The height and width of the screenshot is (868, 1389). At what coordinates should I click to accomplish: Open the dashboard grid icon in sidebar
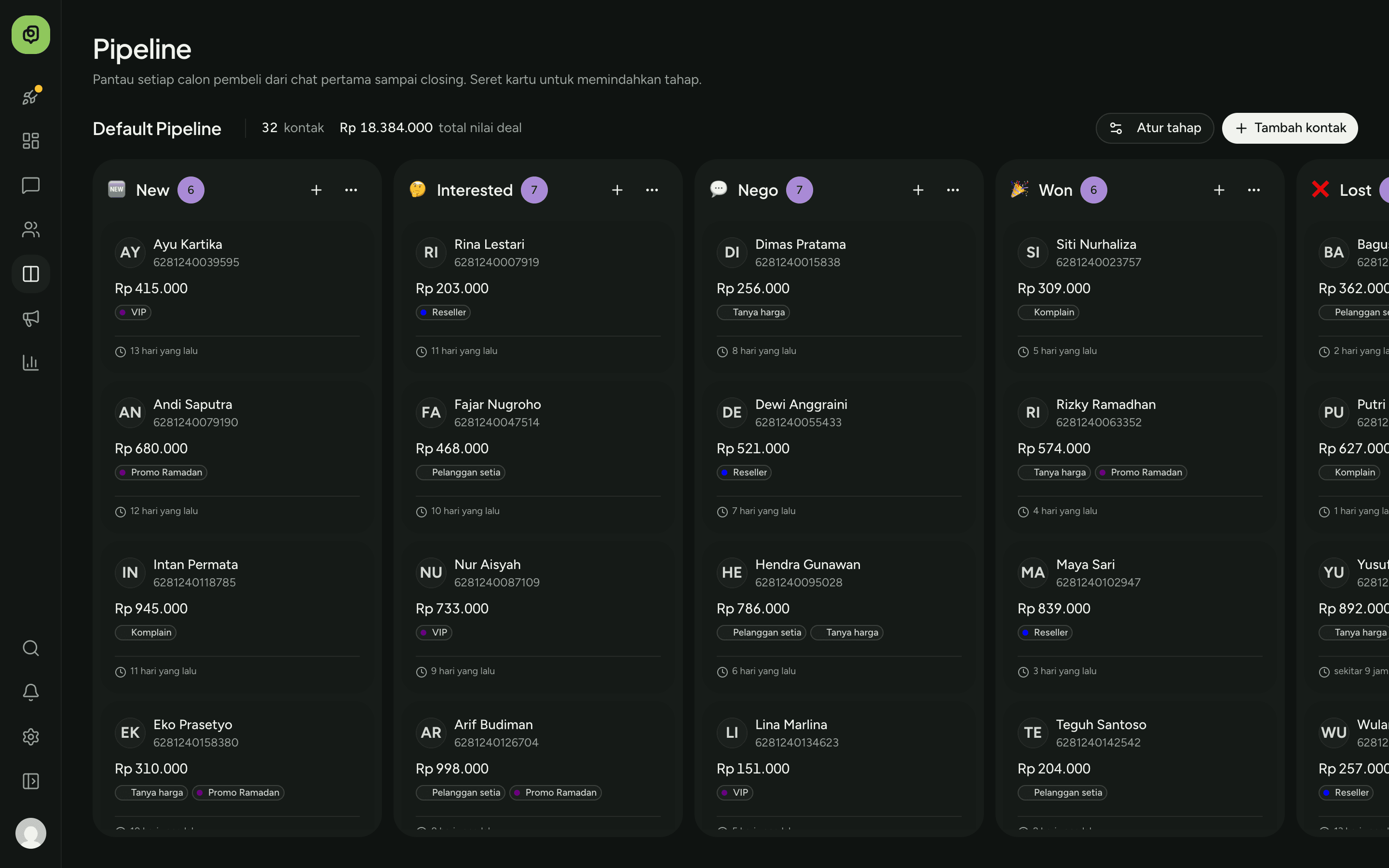30,141
